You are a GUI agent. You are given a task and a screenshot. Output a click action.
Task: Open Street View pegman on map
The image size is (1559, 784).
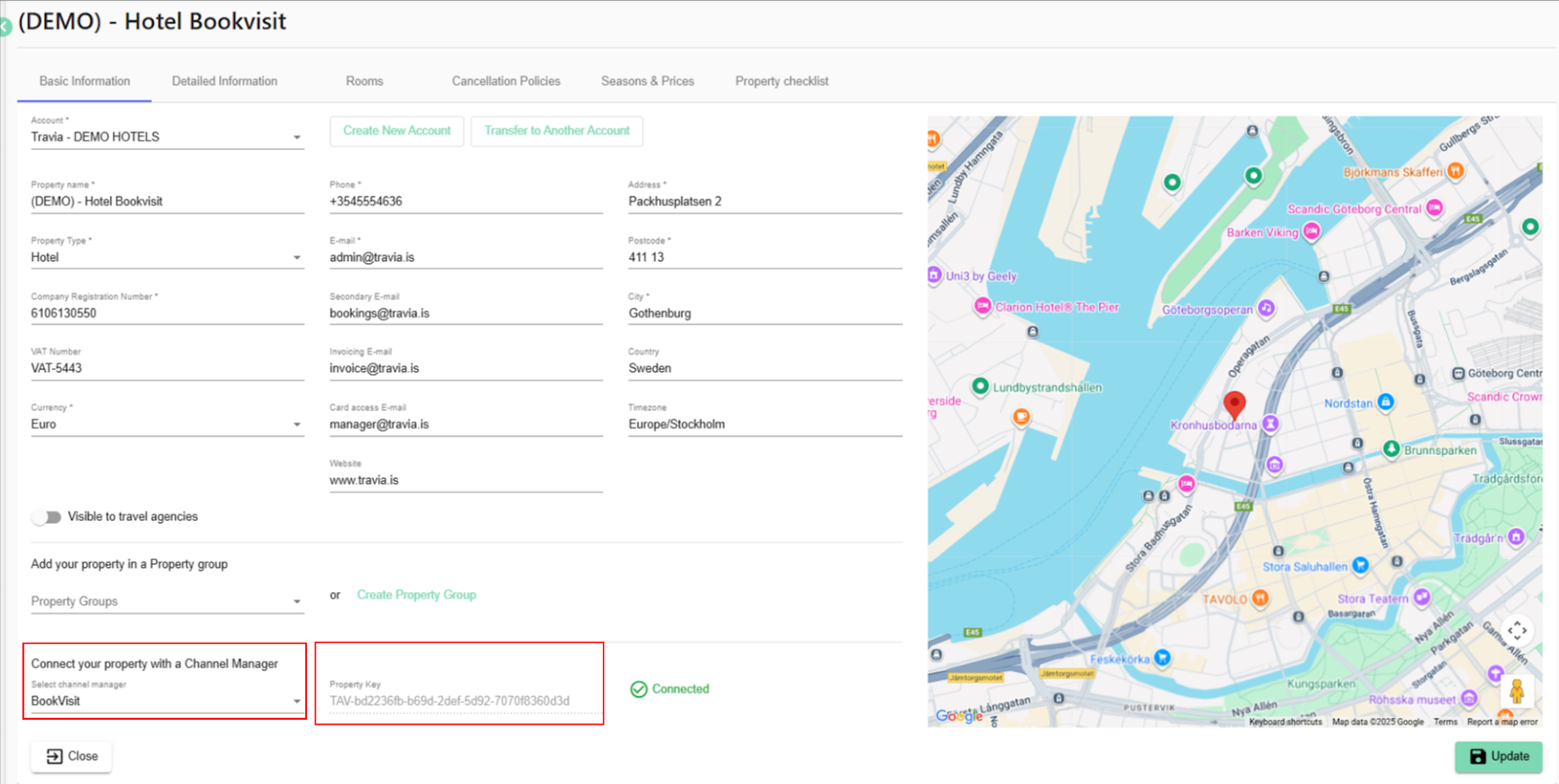(x=1517, y=691)
